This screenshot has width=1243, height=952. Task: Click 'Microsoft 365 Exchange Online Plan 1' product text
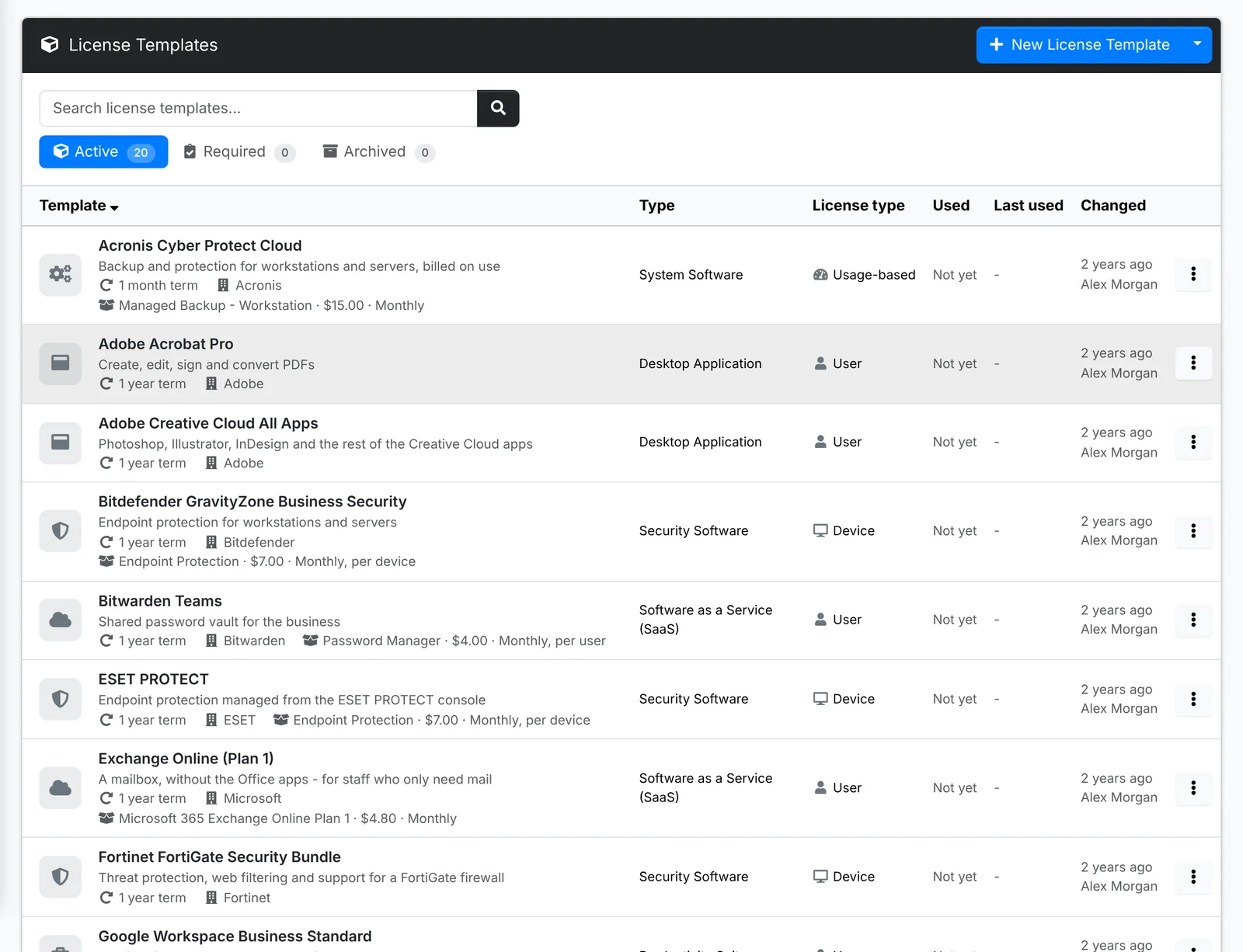tap(234, 818)
